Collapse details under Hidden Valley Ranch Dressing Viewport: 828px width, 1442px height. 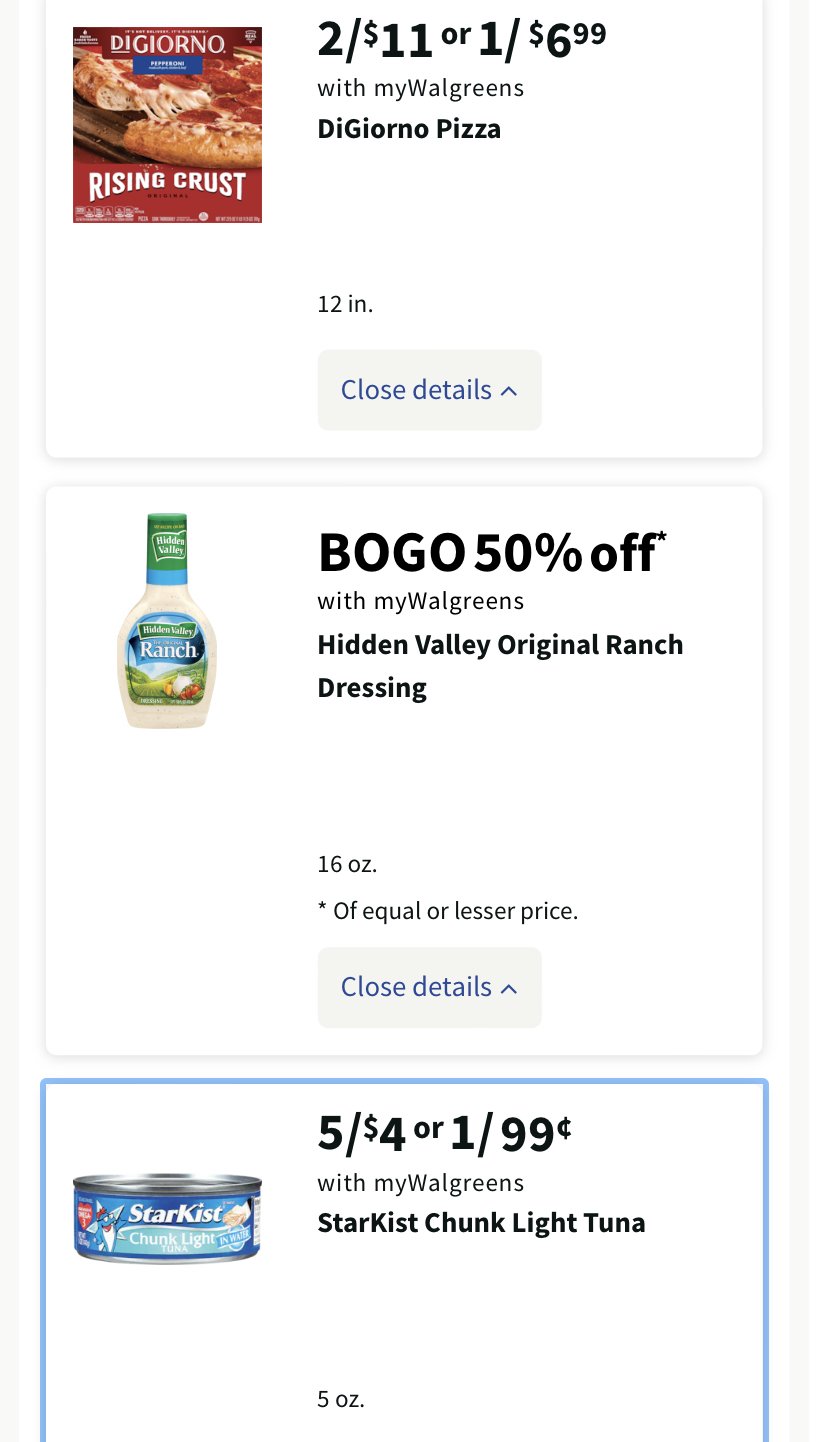pyautogui.click(x=430, y=987)
